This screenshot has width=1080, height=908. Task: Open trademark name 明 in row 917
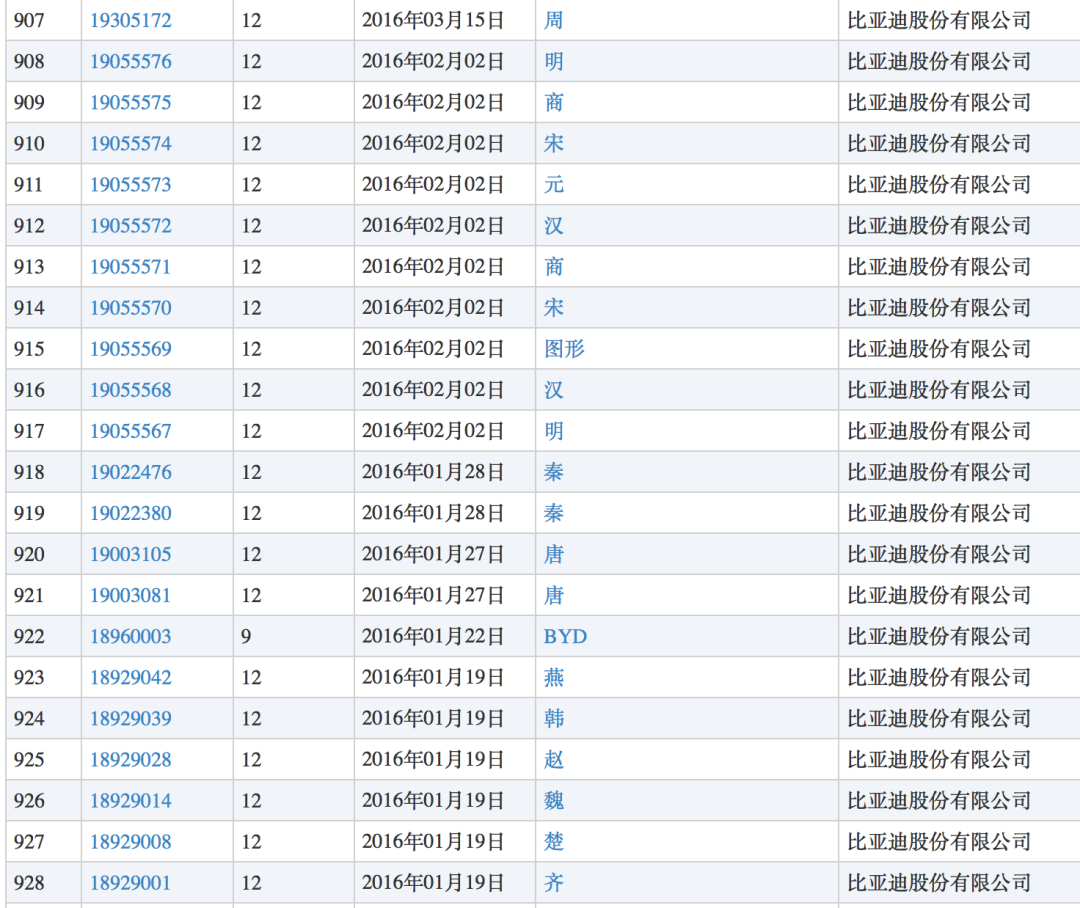coord(554,431)
